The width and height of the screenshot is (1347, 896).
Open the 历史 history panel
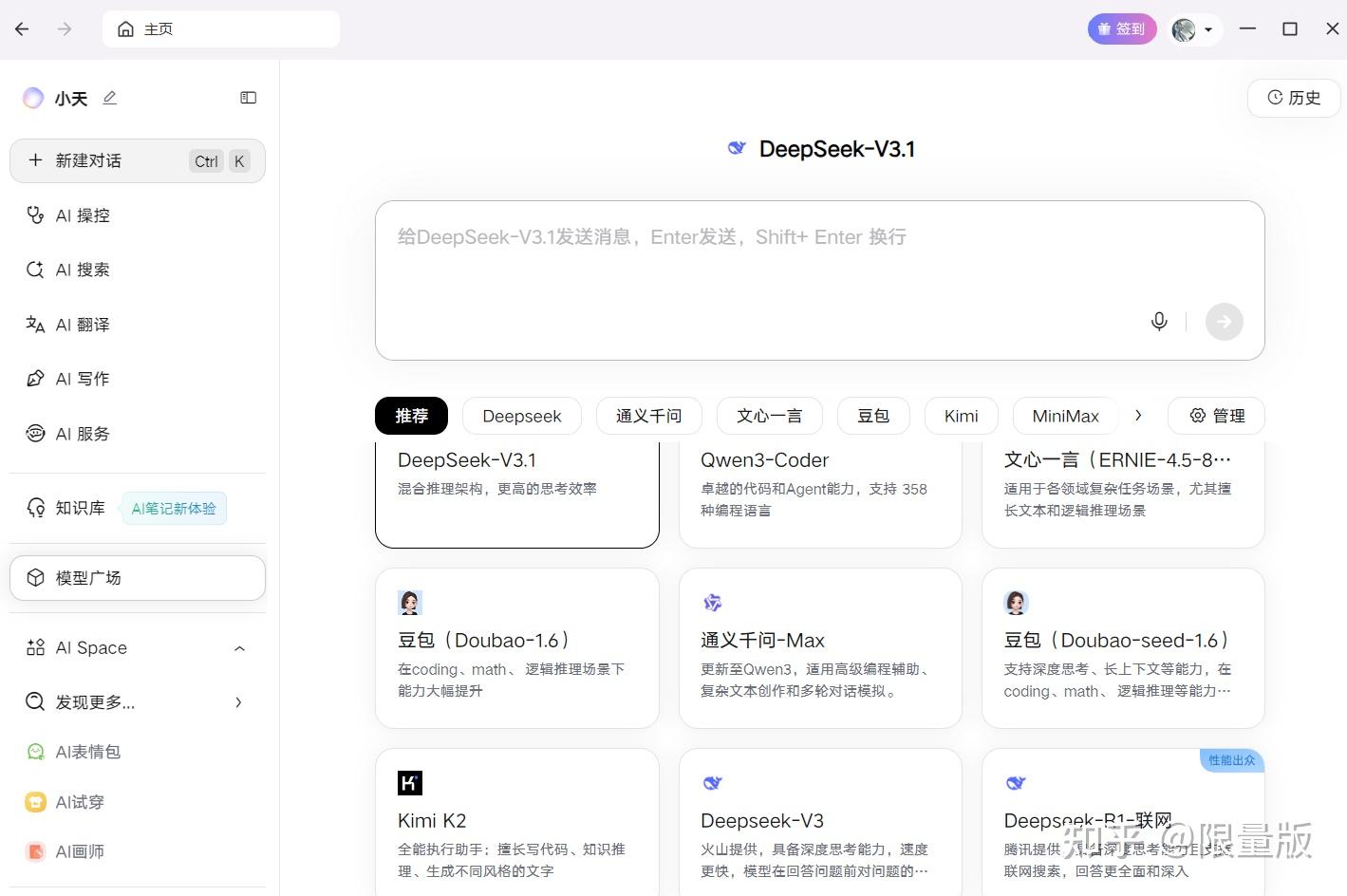point(1294,98)
